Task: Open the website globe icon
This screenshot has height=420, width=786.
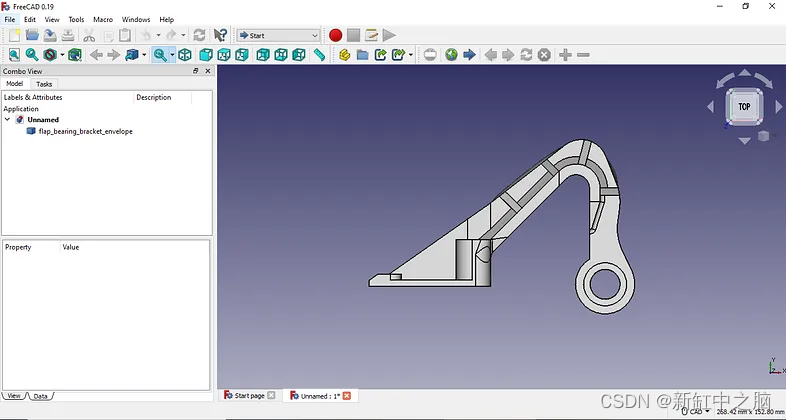Action: click(x=451, y=55)
